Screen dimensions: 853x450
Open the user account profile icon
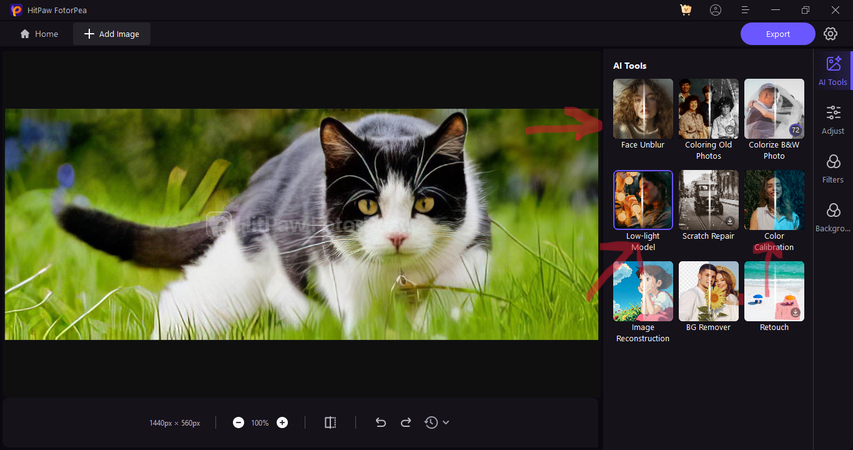pyautogui.click(x=715, y=10)
